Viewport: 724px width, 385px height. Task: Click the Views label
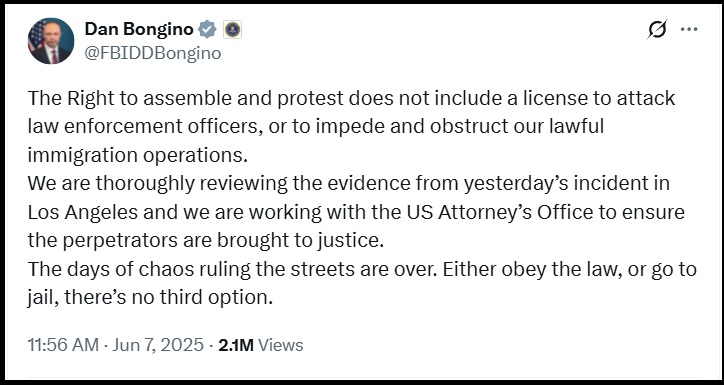pos(280,345)
